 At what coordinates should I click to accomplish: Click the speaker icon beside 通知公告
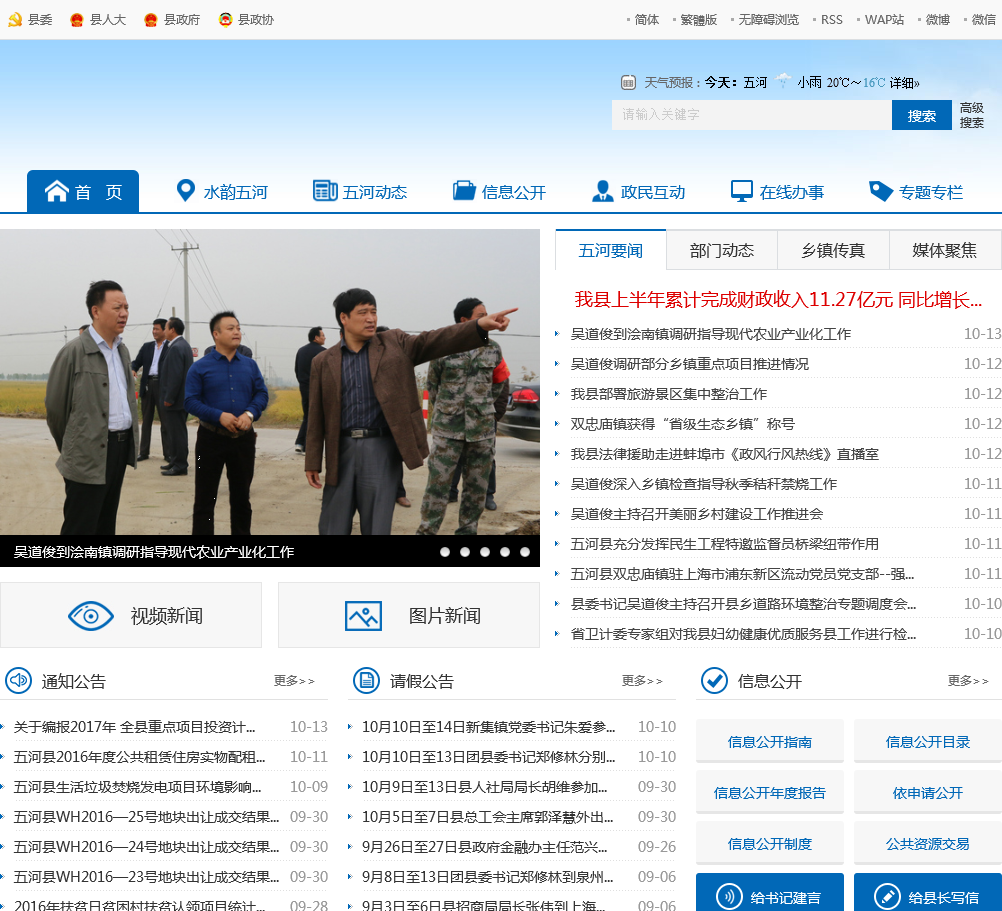pyautogui.click(x=19, y=680)
